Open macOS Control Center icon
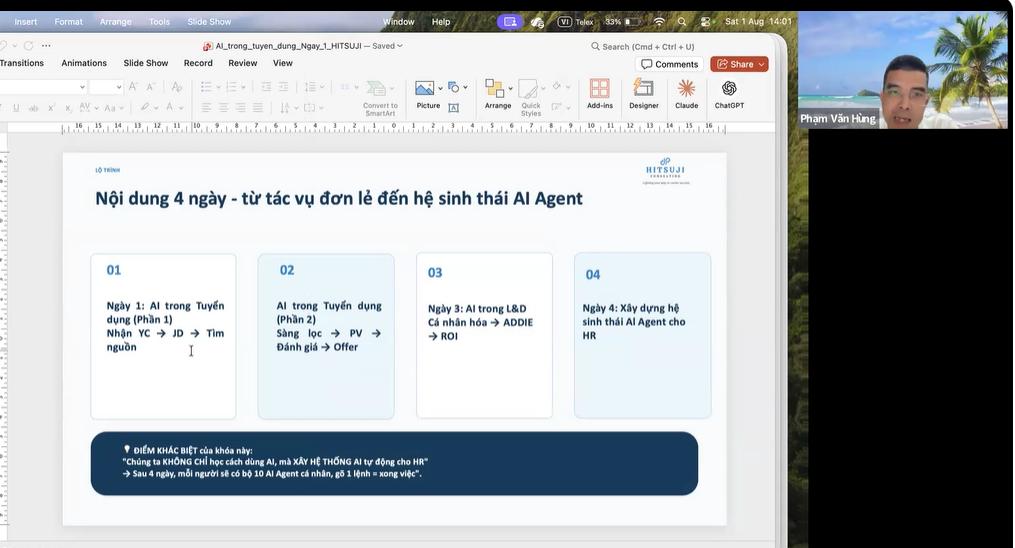Screen dimensions: 1015x548 [706, 21]
